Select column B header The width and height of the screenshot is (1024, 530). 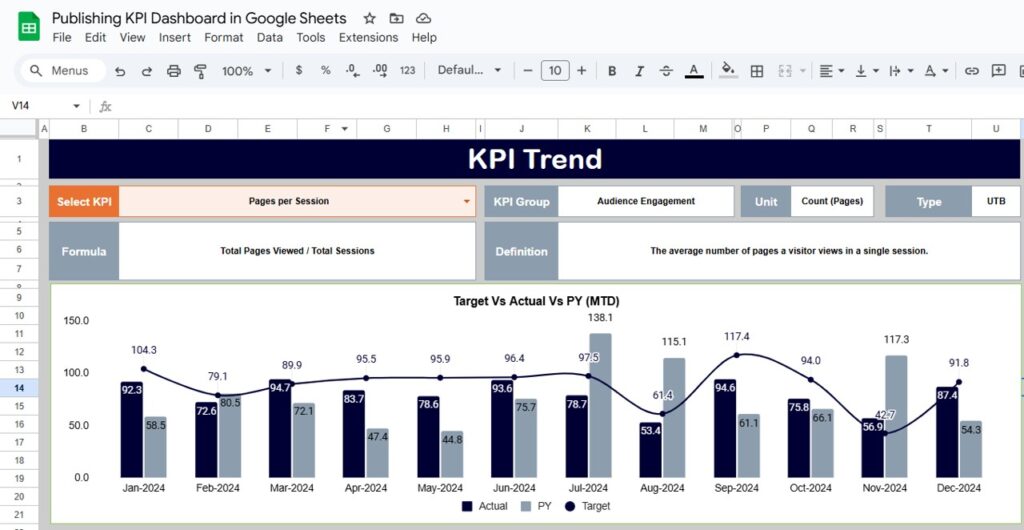pos(84,129)
